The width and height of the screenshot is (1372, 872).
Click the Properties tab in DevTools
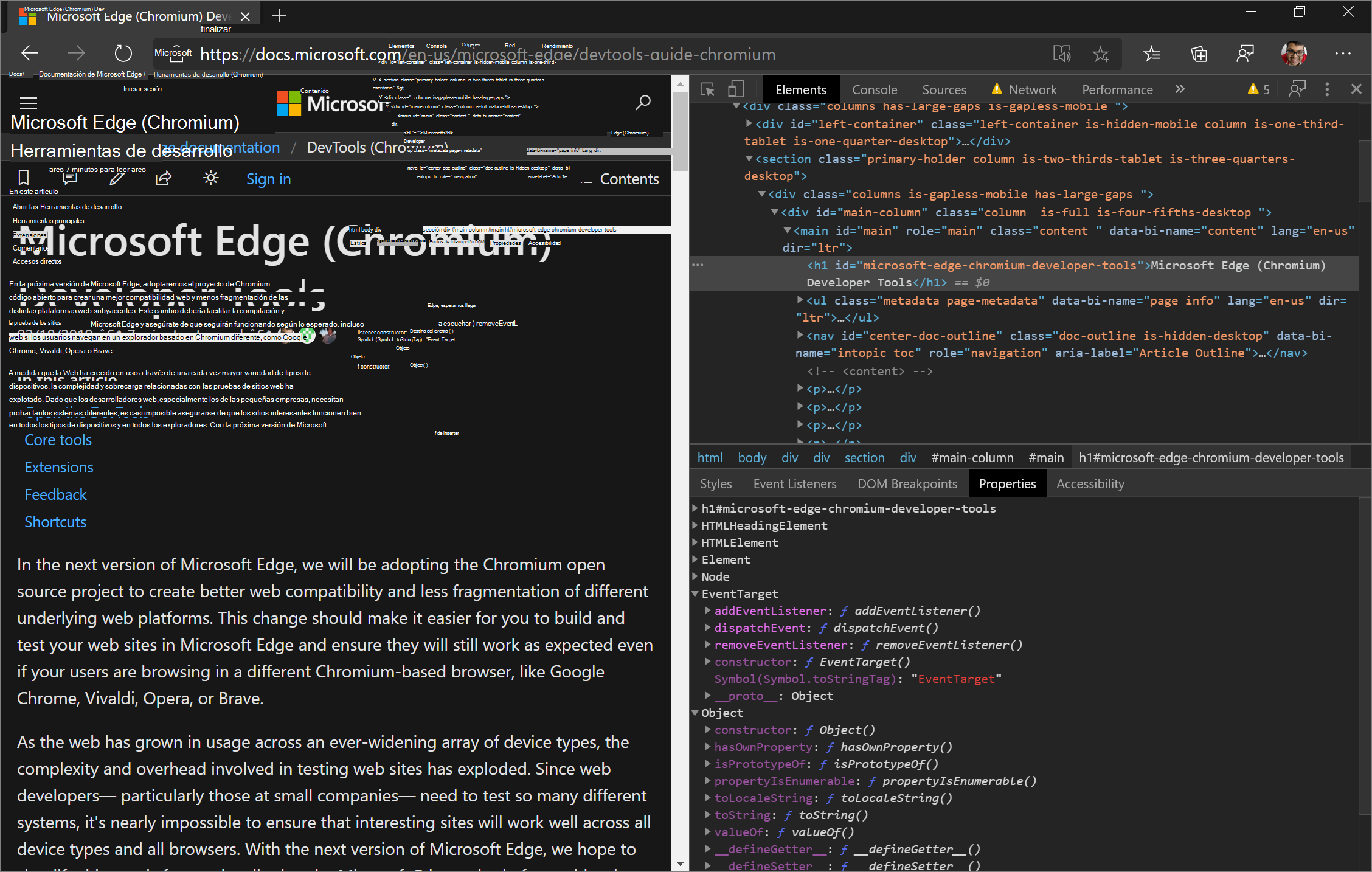click(1006, 484)
